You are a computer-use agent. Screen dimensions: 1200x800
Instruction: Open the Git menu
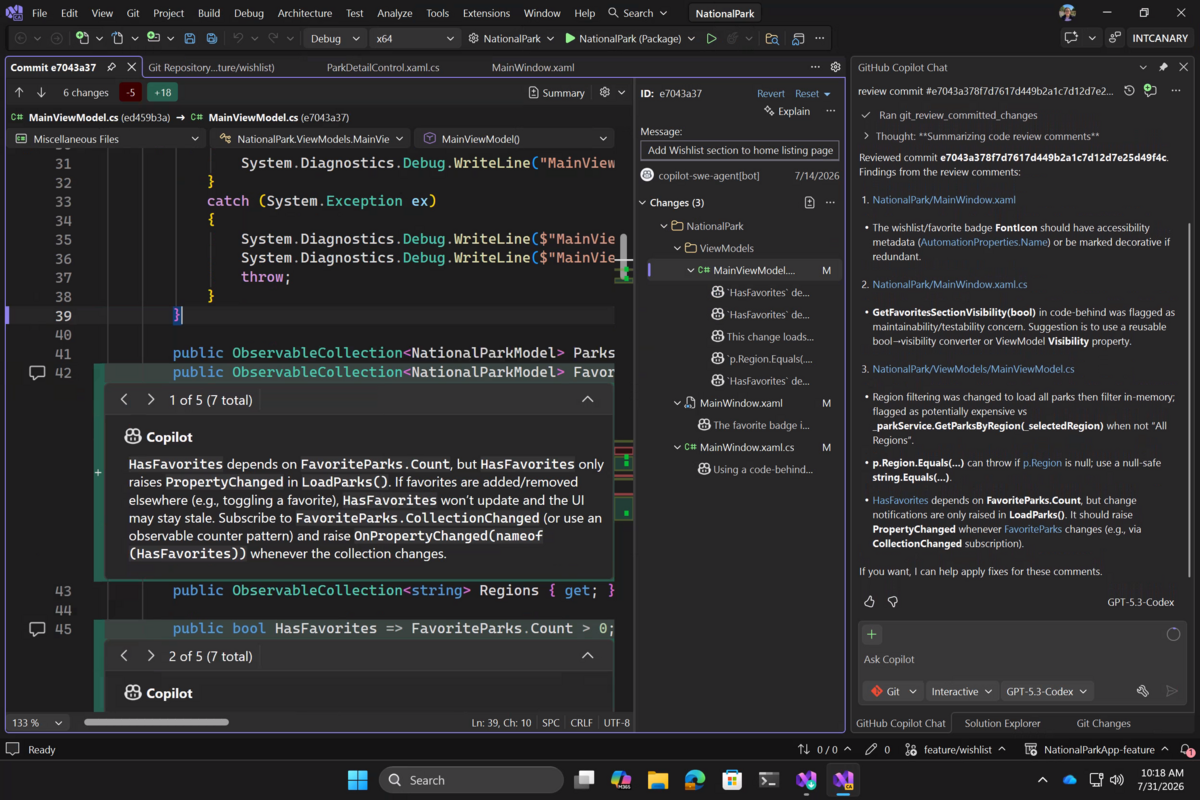(x=133, y=13)
